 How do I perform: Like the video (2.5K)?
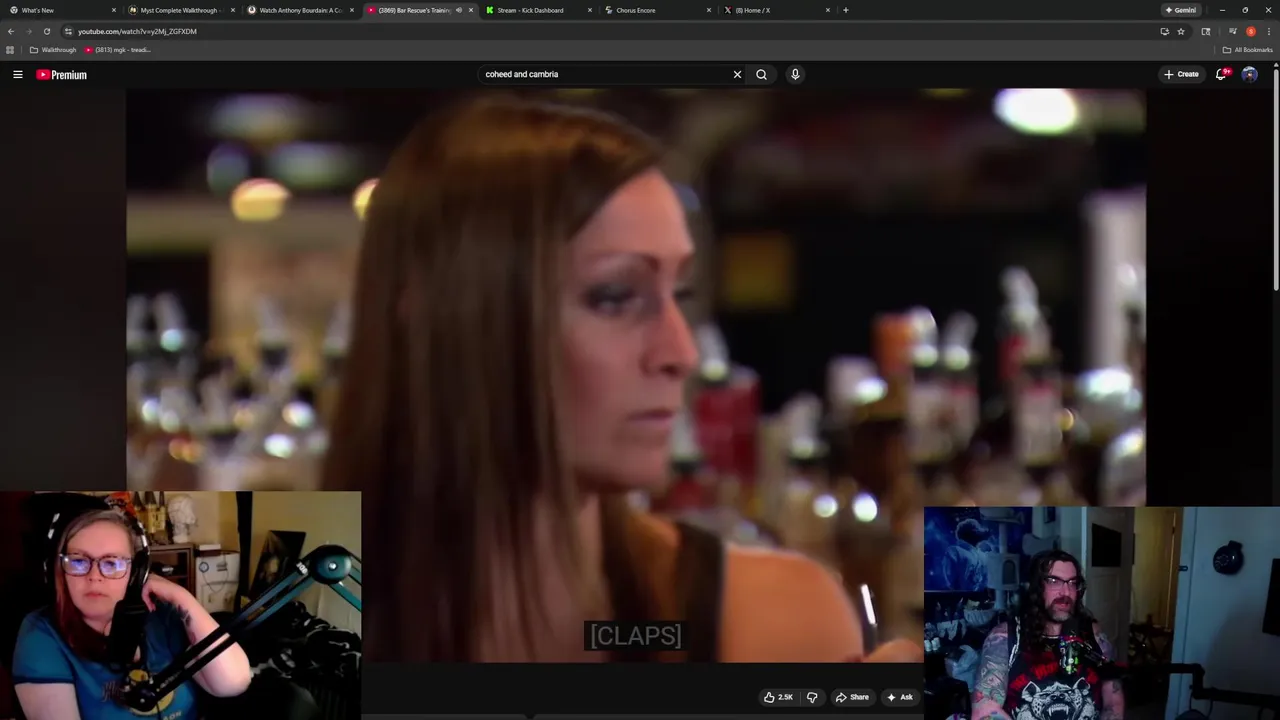778,697
